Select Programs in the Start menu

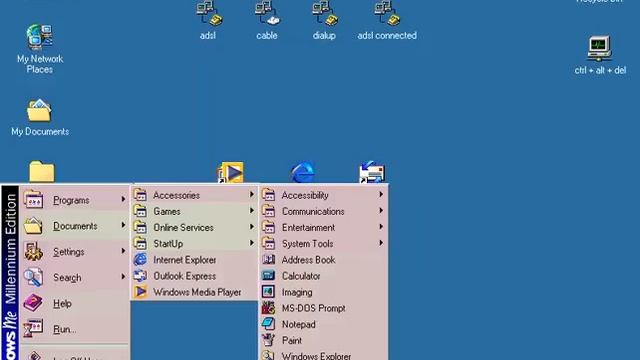pyautogui.click(x=75, y=200)
